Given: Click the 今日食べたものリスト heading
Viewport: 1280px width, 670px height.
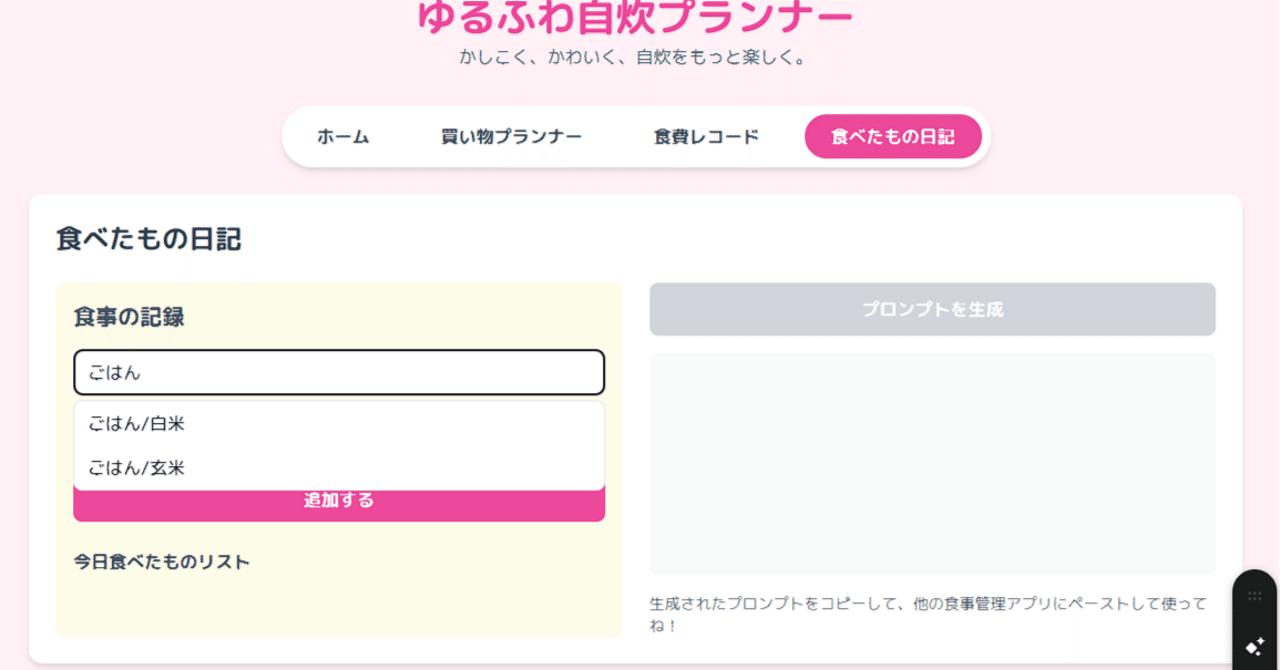Looking at the screenshot, I should 162,562.
